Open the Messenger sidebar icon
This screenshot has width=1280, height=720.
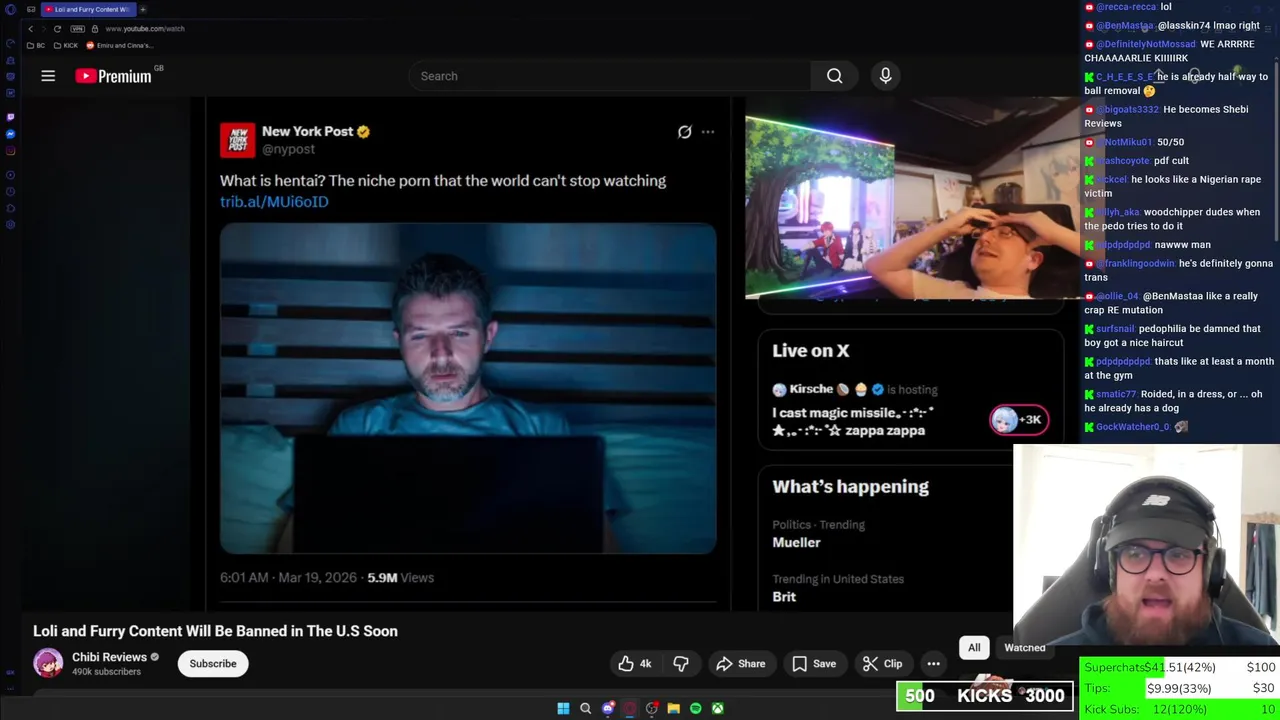(10, 134)
